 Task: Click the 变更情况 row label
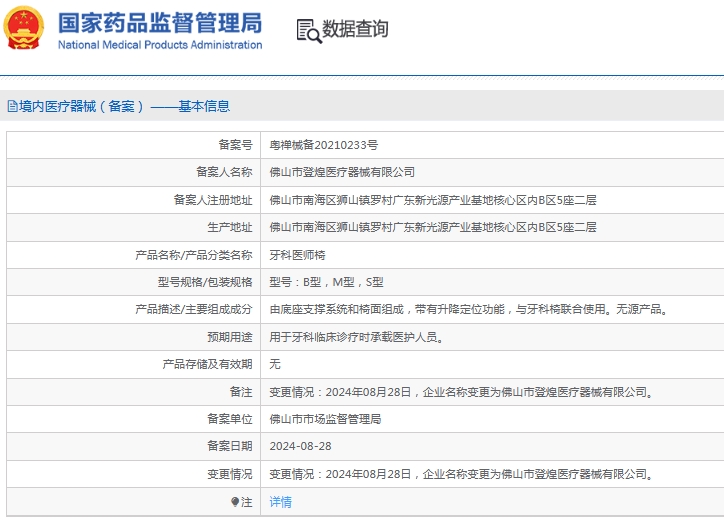point(230,474)
